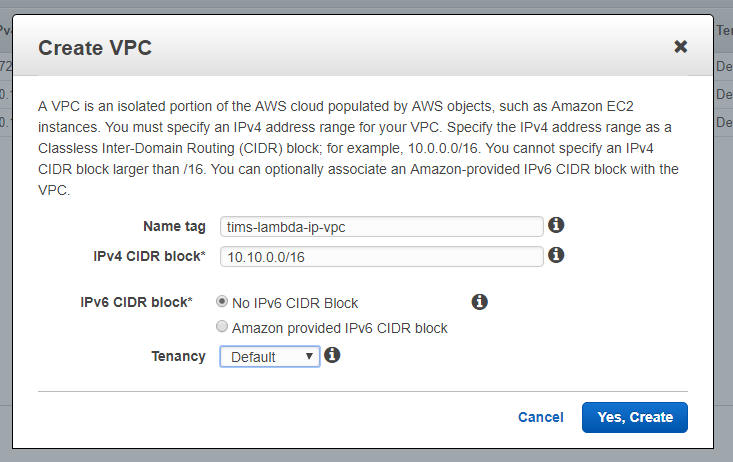Viewport: 733px width, 462px height.
Task: Click info icon next to IPv4 CIDR field
Action: point(557,255)
